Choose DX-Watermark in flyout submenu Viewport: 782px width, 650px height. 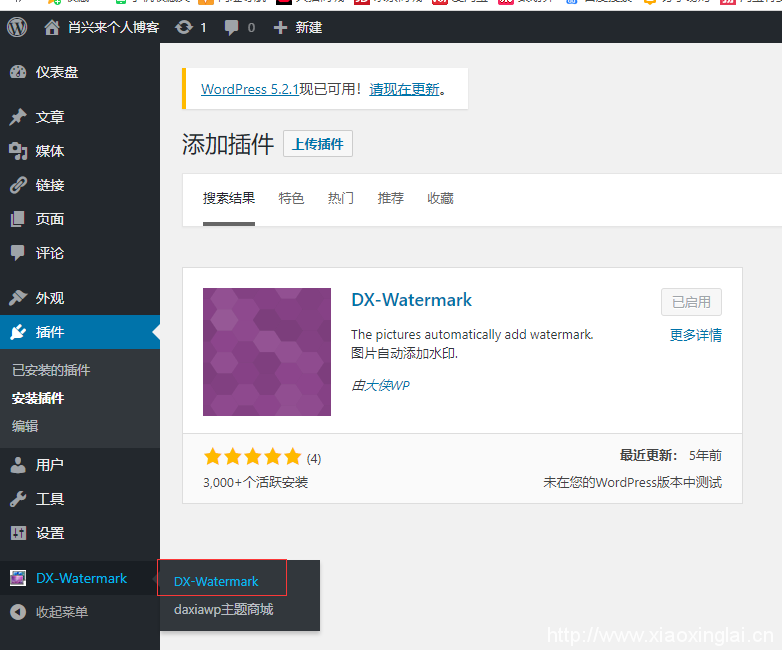[216, 582]
